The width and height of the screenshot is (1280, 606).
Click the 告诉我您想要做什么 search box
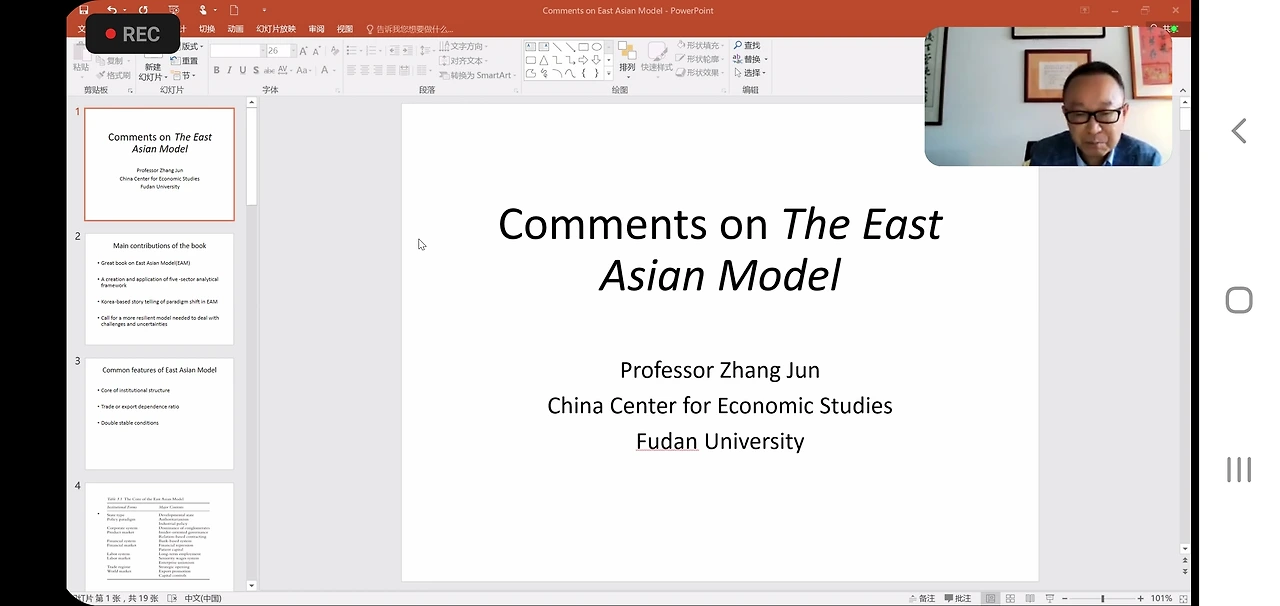click(410, 29)
